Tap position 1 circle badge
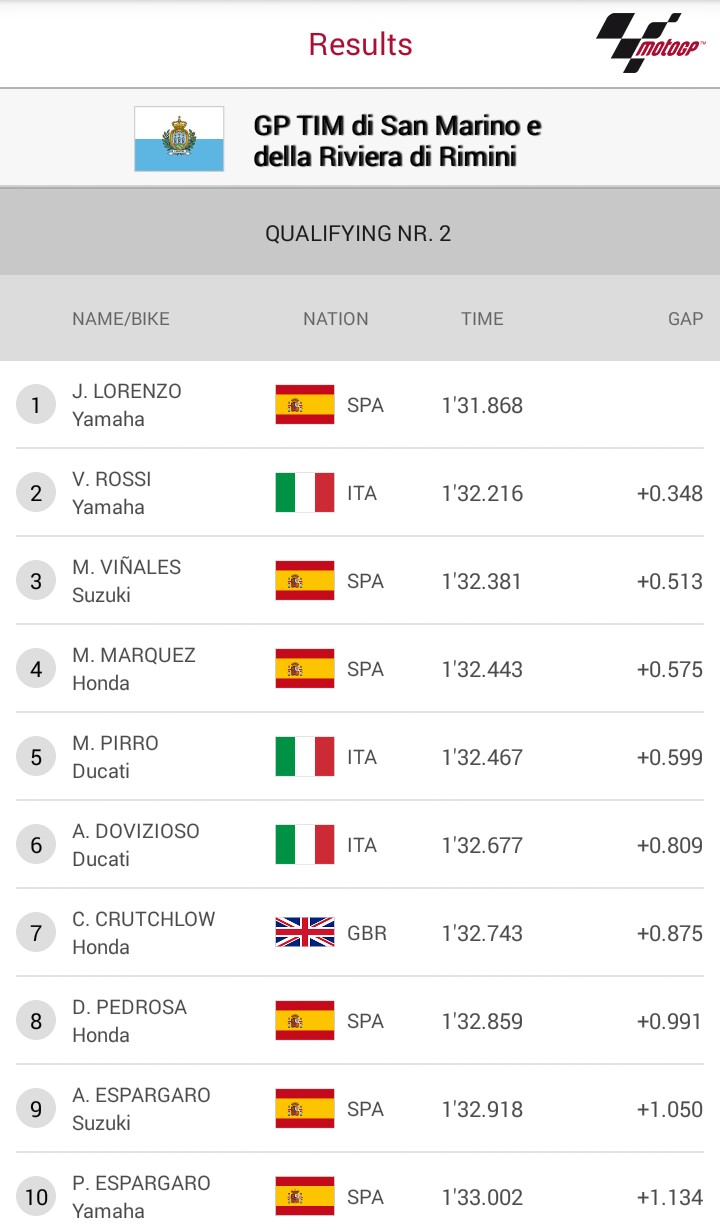Screen dimensions: 720x1229 point(36,405)
